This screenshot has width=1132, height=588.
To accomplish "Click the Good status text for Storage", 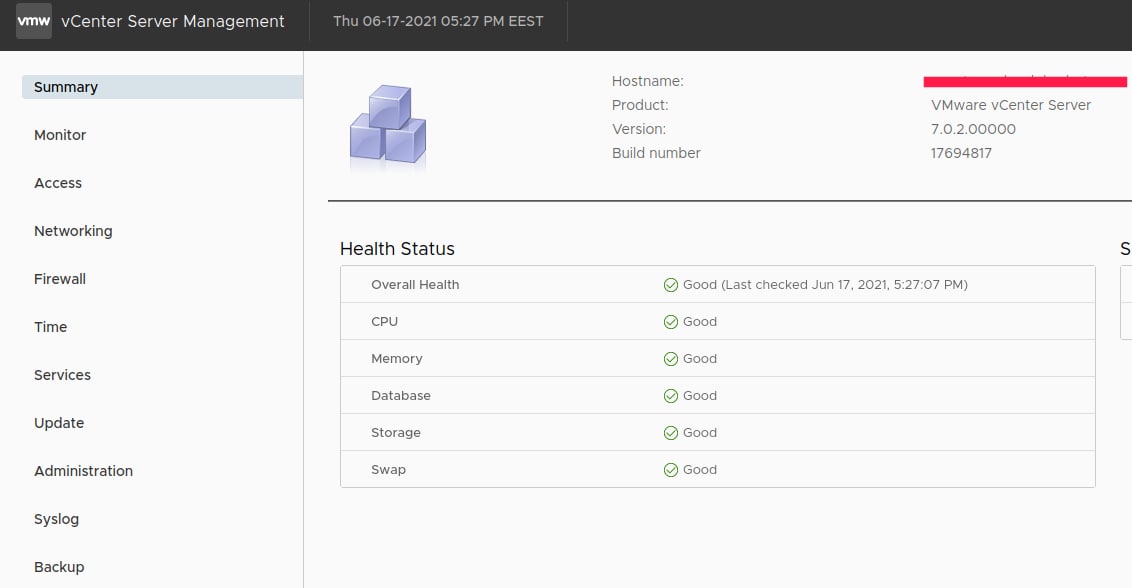I will coord(700,433).
